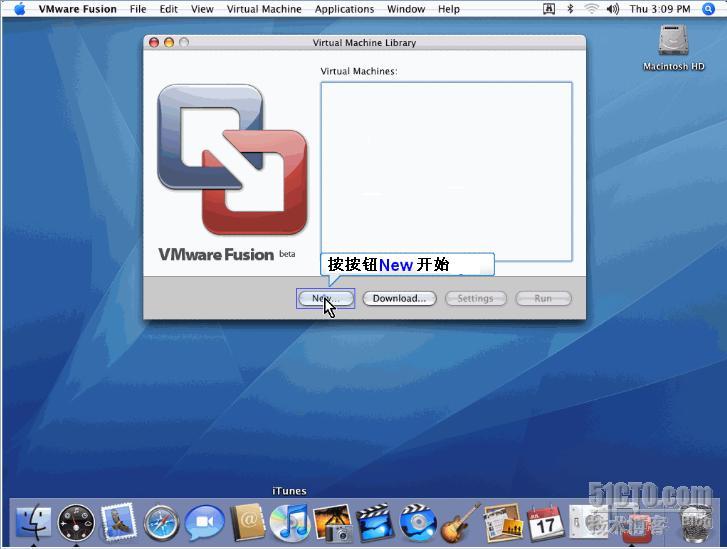
Task: Launch iPhoto from the Dock
Action: pyautogui.click(x=332, y=523)
